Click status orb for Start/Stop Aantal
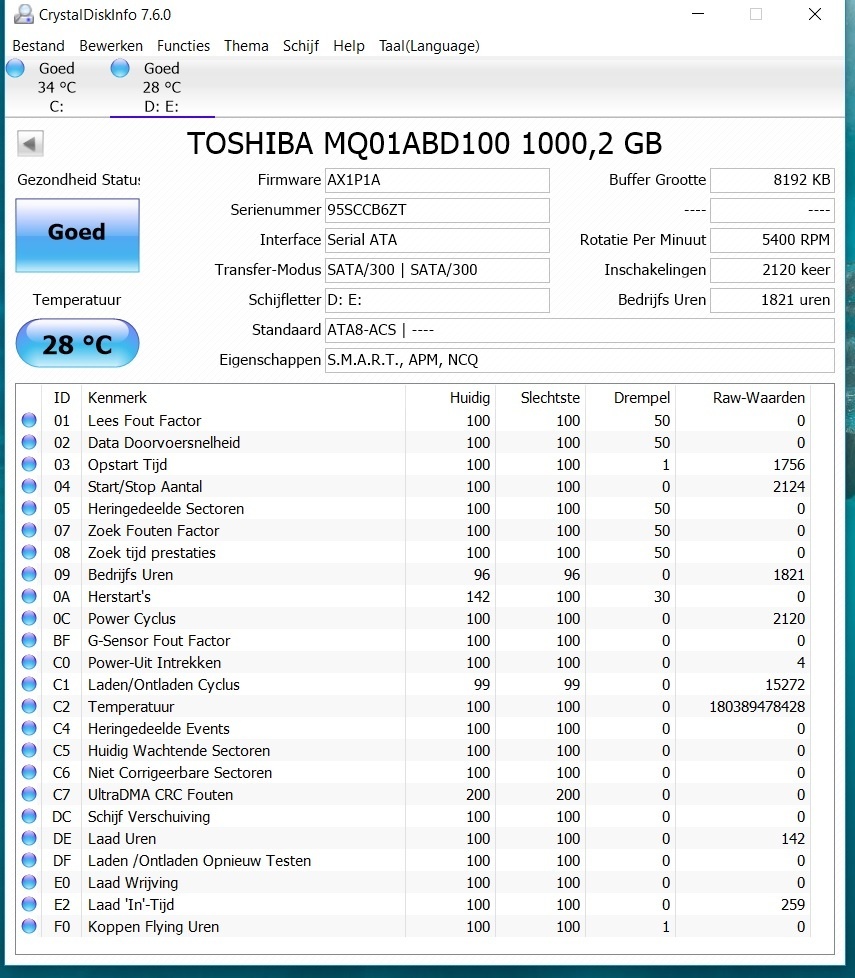This screenshot has width=855, height=978. tap(29, 487)
